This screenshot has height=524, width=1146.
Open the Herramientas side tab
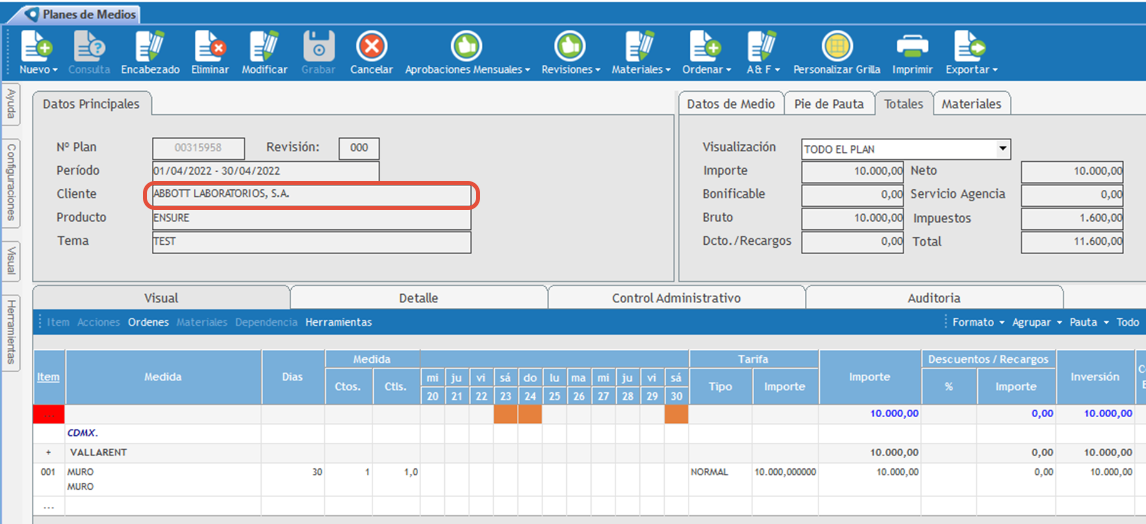pyautogui.click(x=12, y=331)
